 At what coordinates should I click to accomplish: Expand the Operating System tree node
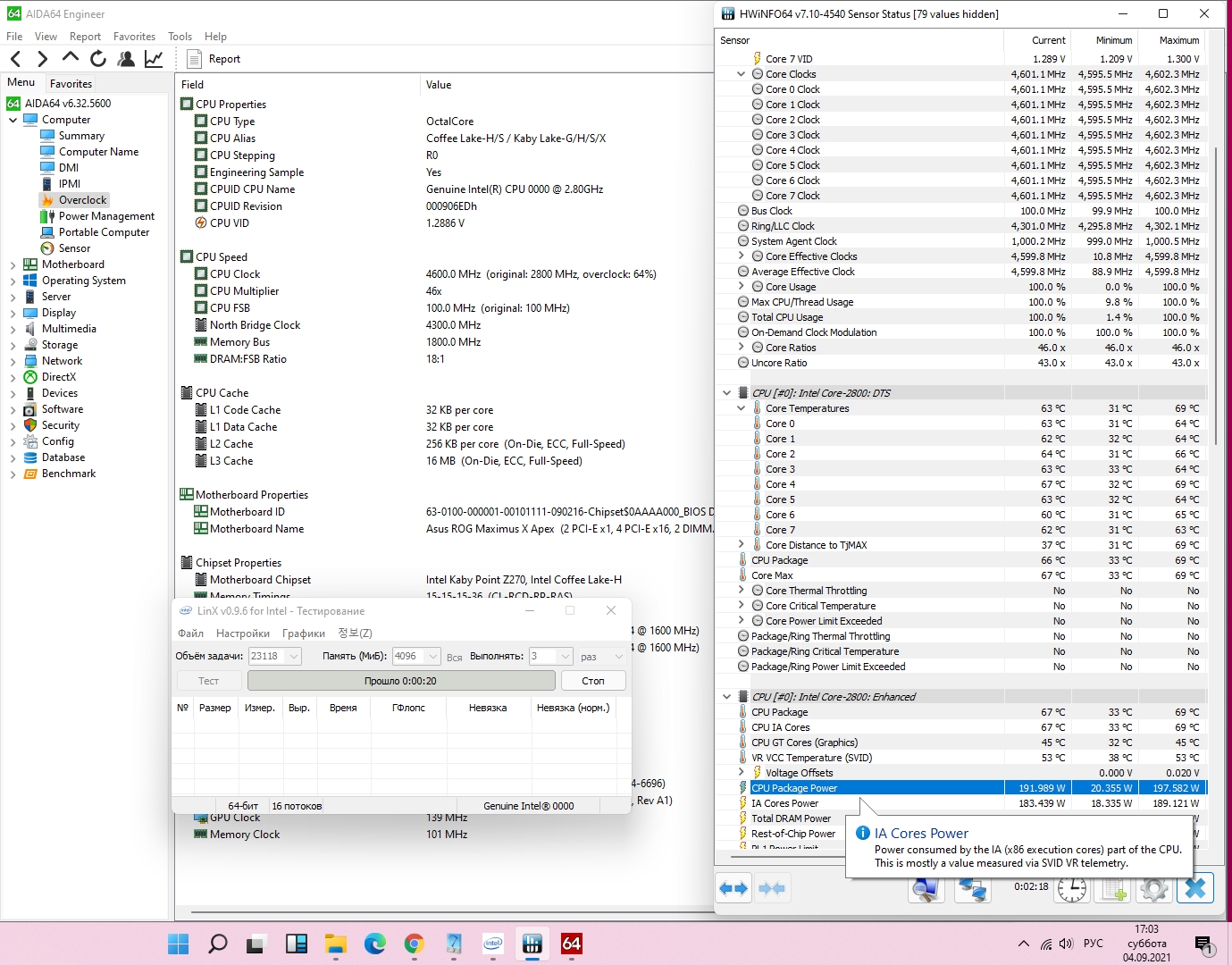pyautogui.click(x=13, y=281)
